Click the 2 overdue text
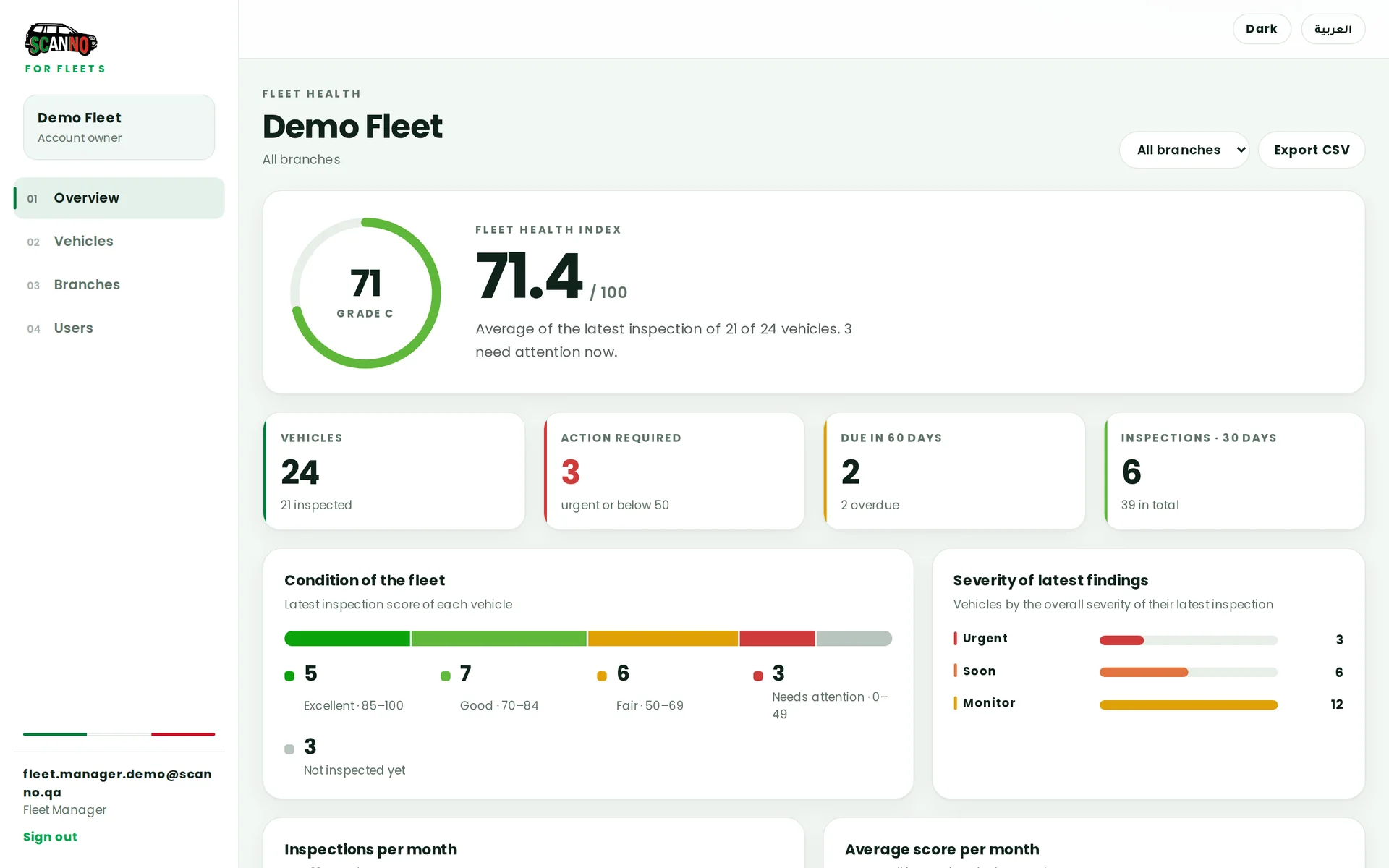Image resolution: width=1389 pixels, height=868 pixels. [870, 505]
